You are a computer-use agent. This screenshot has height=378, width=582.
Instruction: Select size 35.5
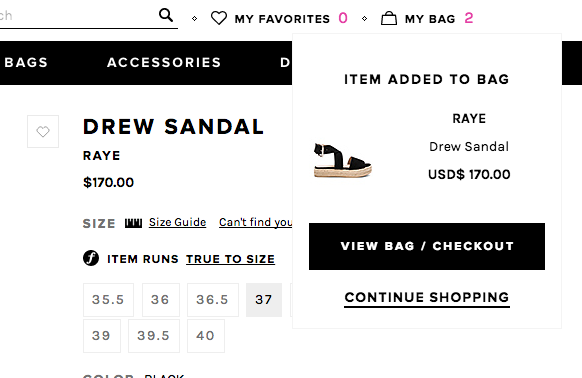[x=108, y=300]
